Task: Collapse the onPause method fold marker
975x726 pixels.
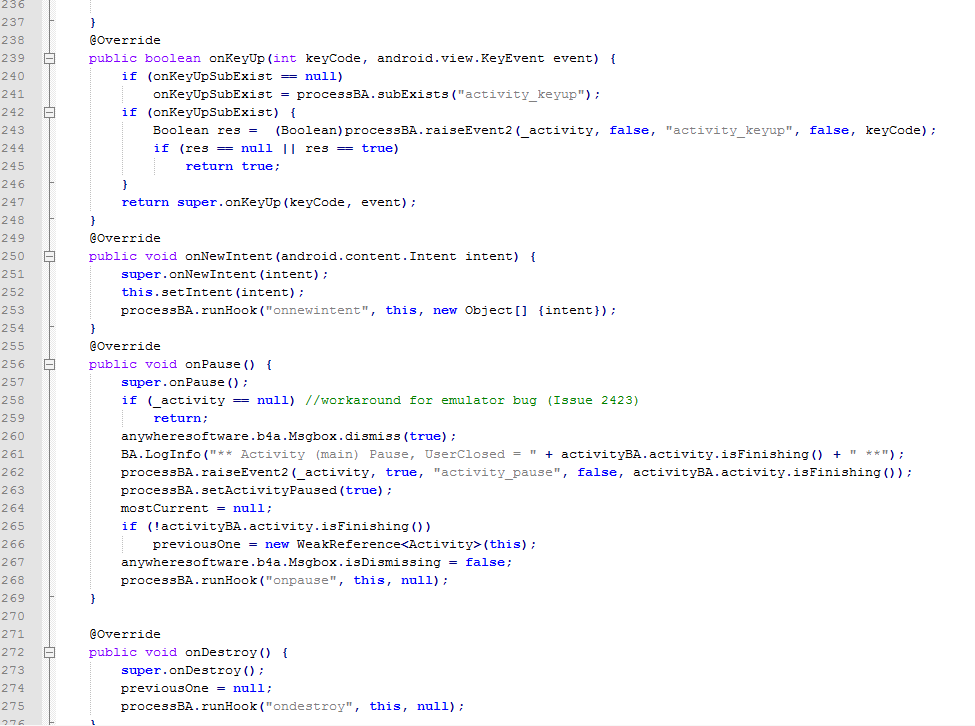Action: tap(50, 364)
